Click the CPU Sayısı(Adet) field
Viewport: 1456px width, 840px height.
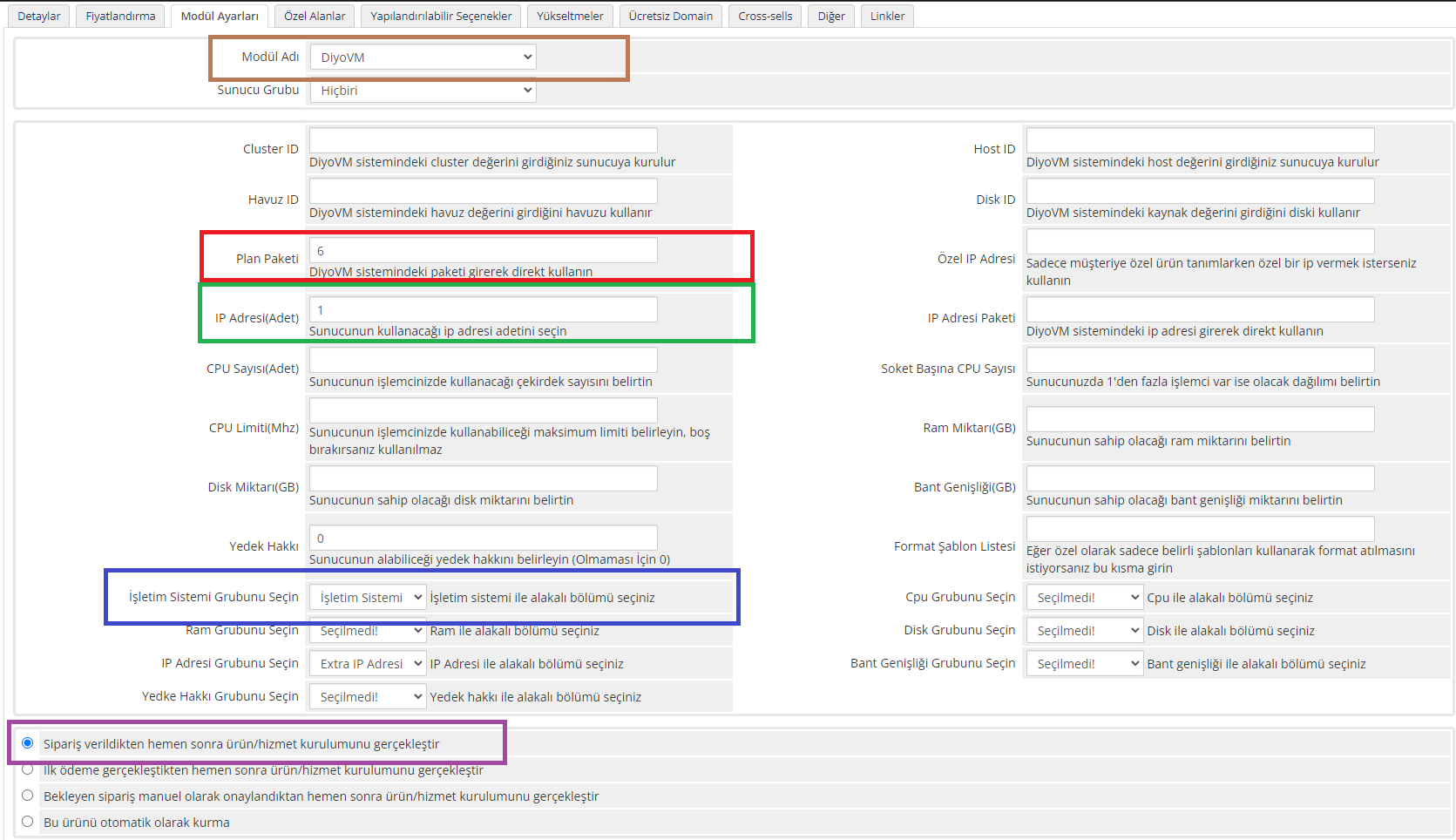tap(483, 360)
